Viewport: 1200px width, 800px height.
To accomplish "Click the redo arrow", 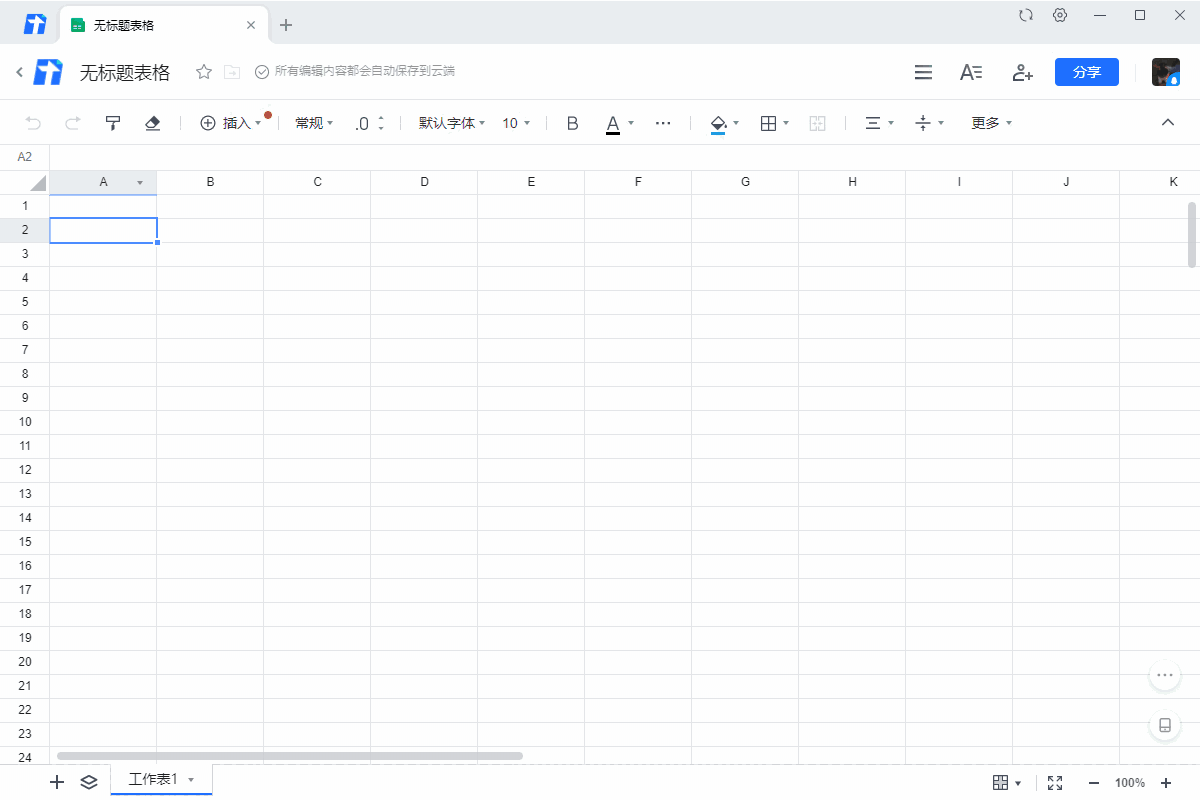I will click(72, 123).
